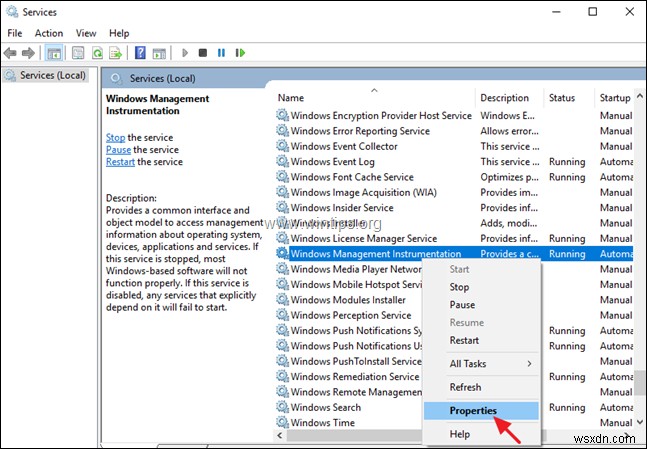The width and height of the screenshot is (647, 449).
Task: Open the File menu
Action: 15,33
